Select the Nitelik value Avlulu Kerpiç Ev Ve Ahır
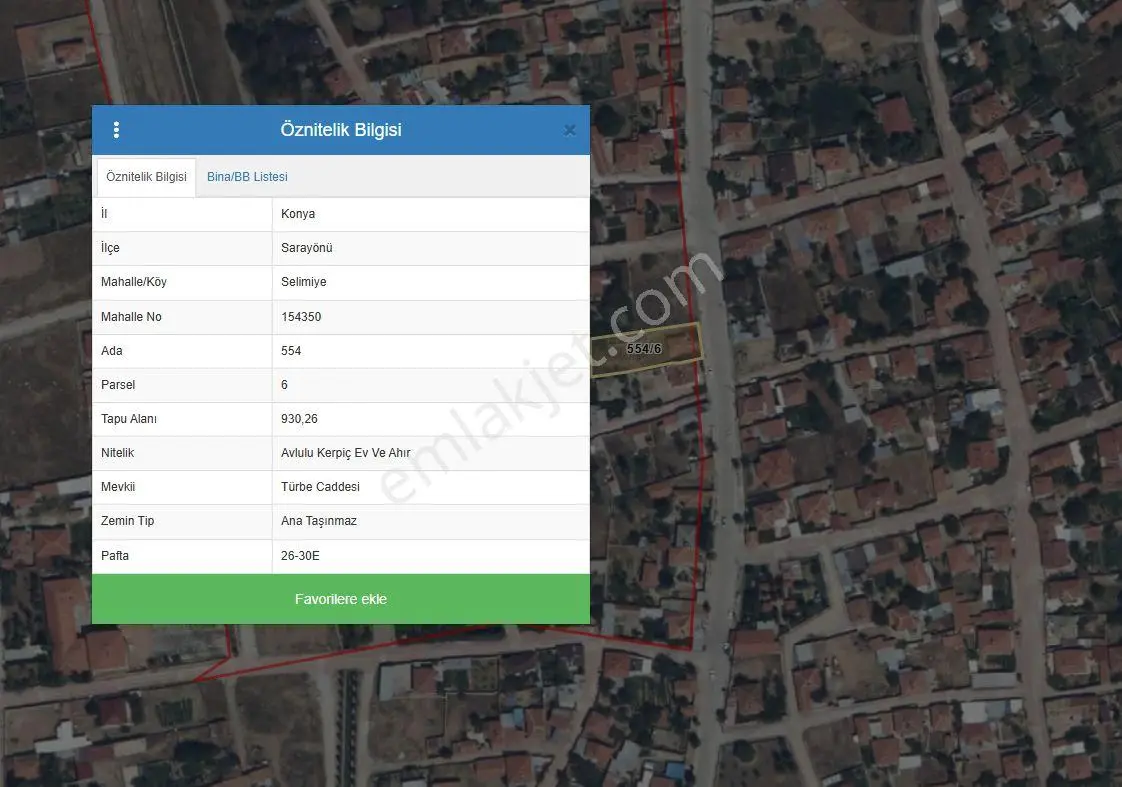 [346, 453]
